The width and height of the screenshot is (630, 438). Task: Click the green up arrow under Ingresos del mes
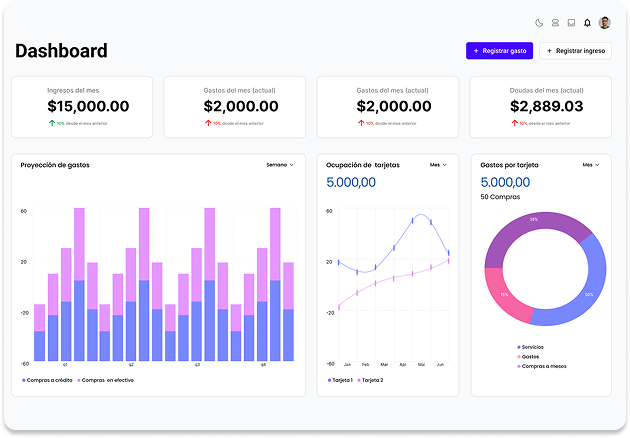(x=51, y=123)
